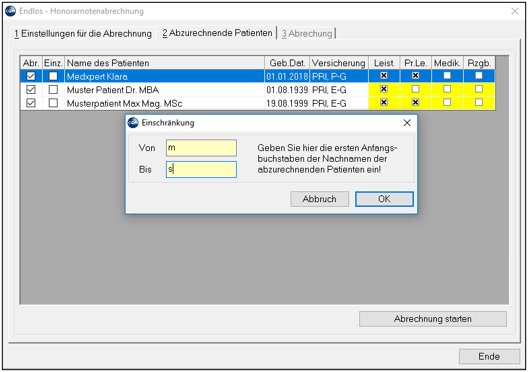Click the CGM logo icon in the Einschränkung title bar
Viewport: 528px width, 372px height.
[133, 123]
